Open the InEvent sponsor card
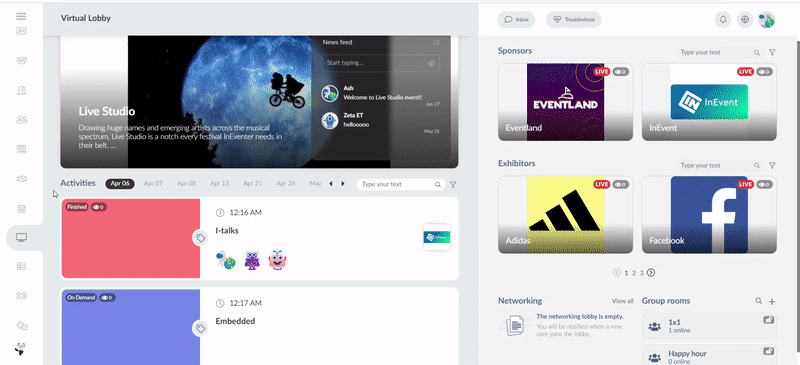 pyautogui.click(x=709, y=102)
